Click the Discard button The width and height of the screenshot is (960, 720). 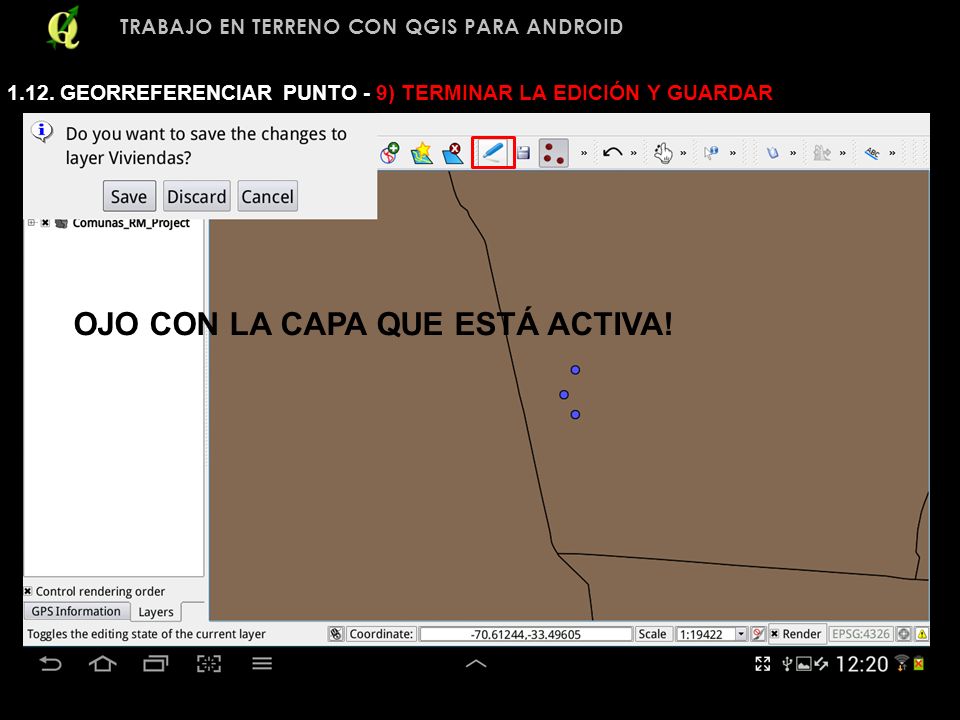[197, 196]
